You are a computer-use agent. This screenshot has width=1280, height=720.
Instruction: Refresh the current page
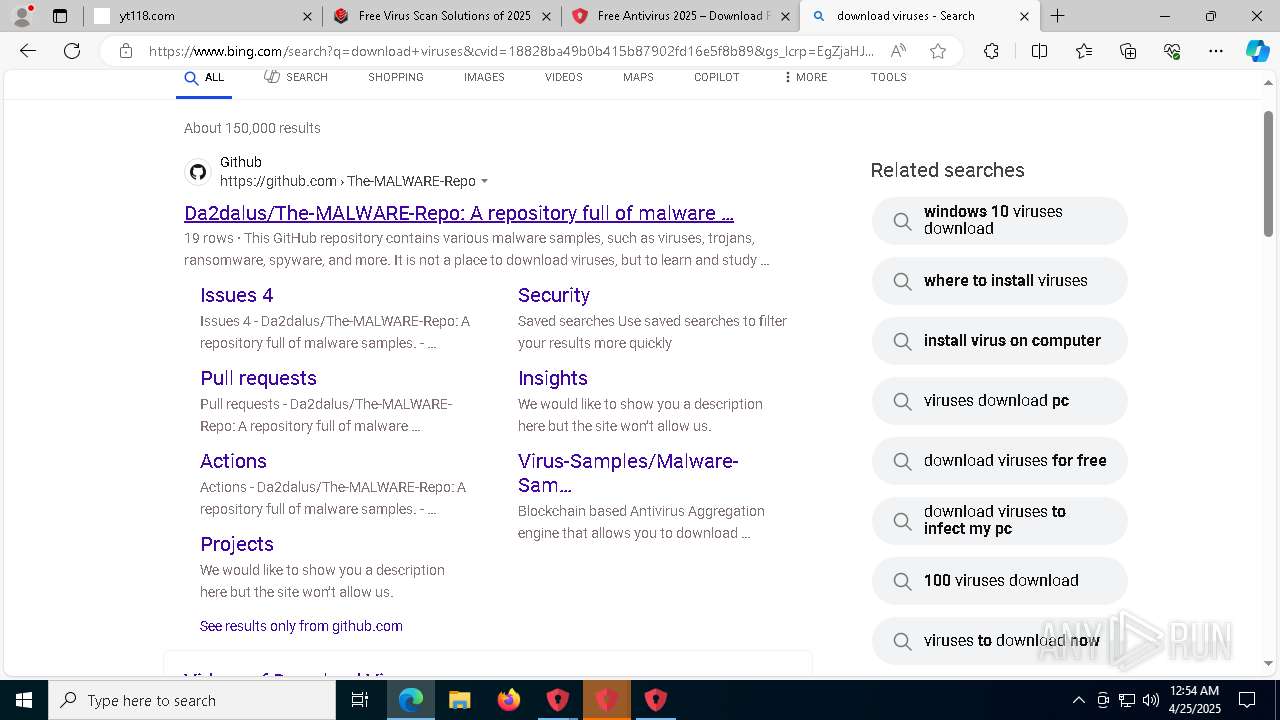(x=72, y=51)
